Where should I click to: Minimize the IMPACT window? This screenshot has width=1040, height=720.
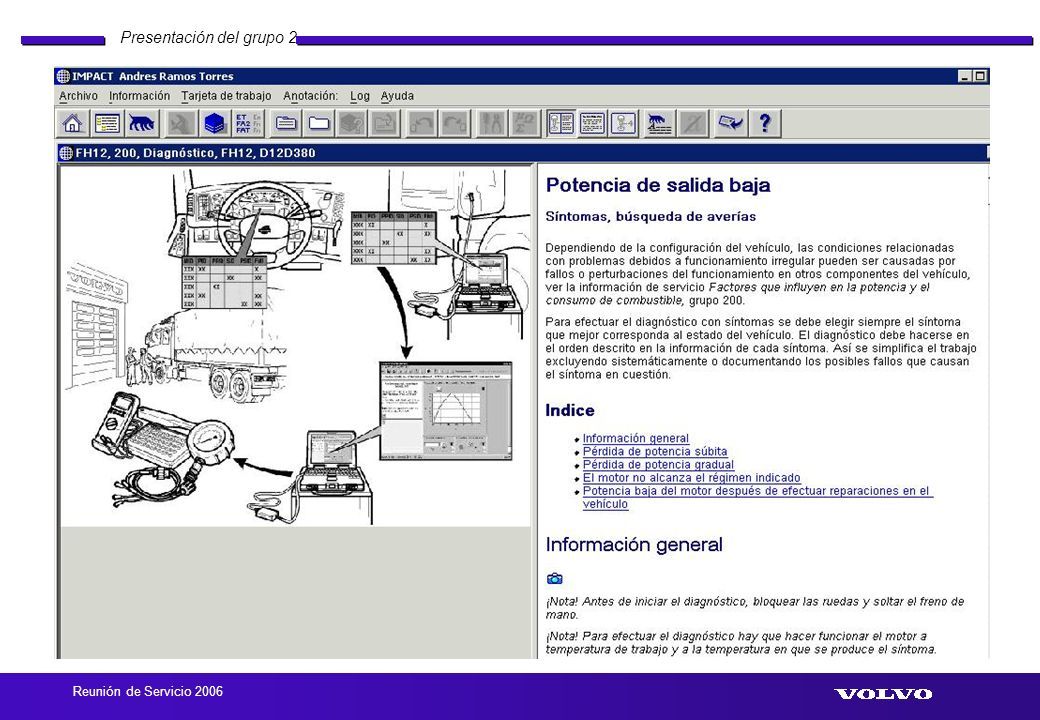[966, 76]
